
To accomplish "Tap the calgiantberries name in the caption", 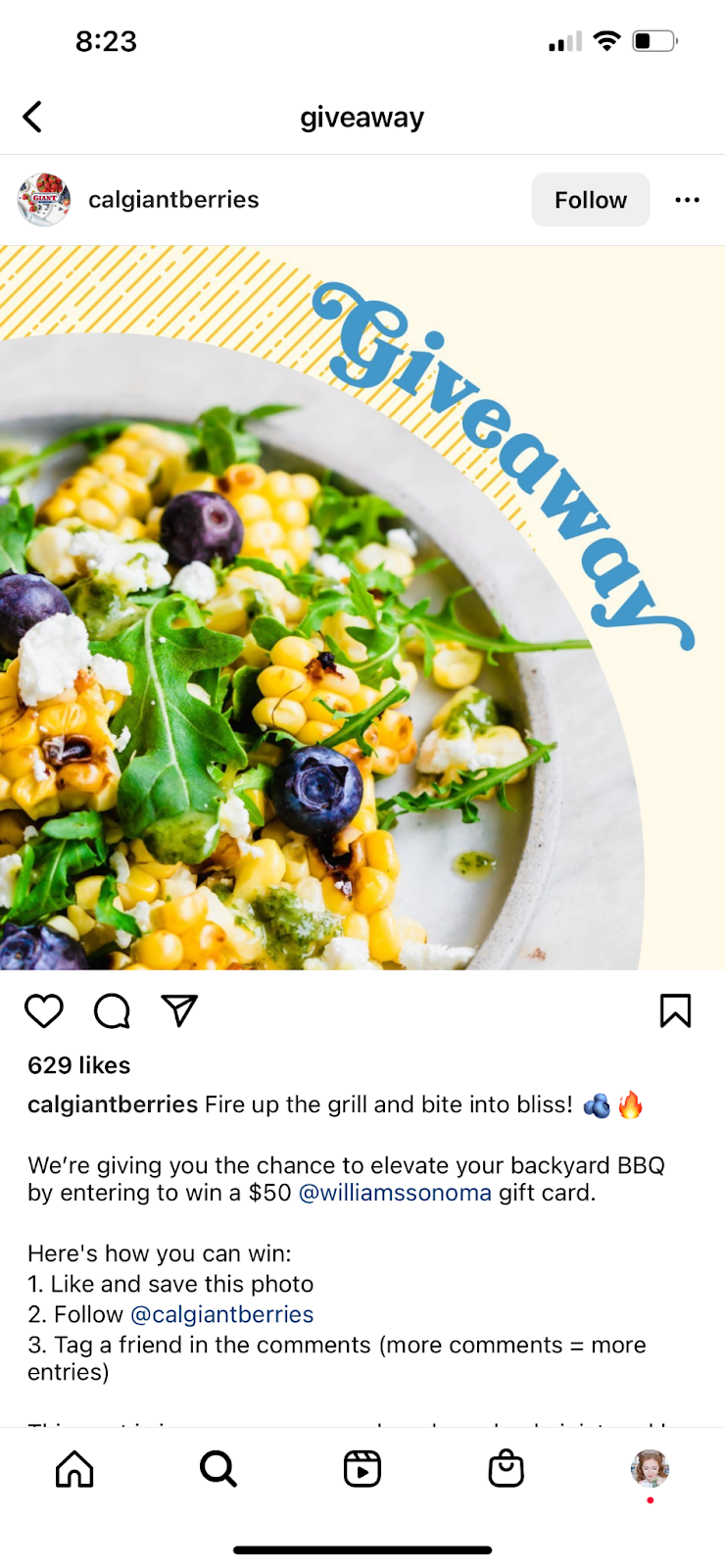I will click(113, 1104).
